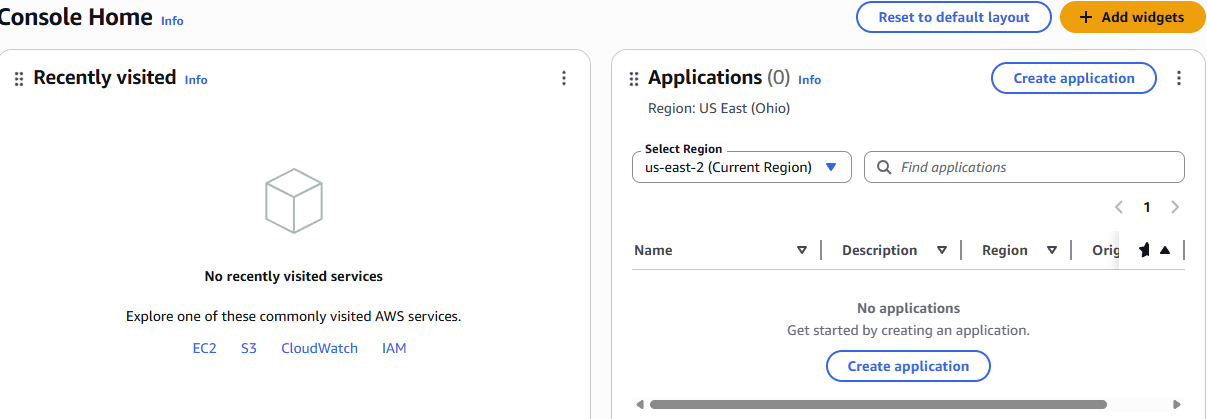Click the Region column header

(x=1005, y=250)
